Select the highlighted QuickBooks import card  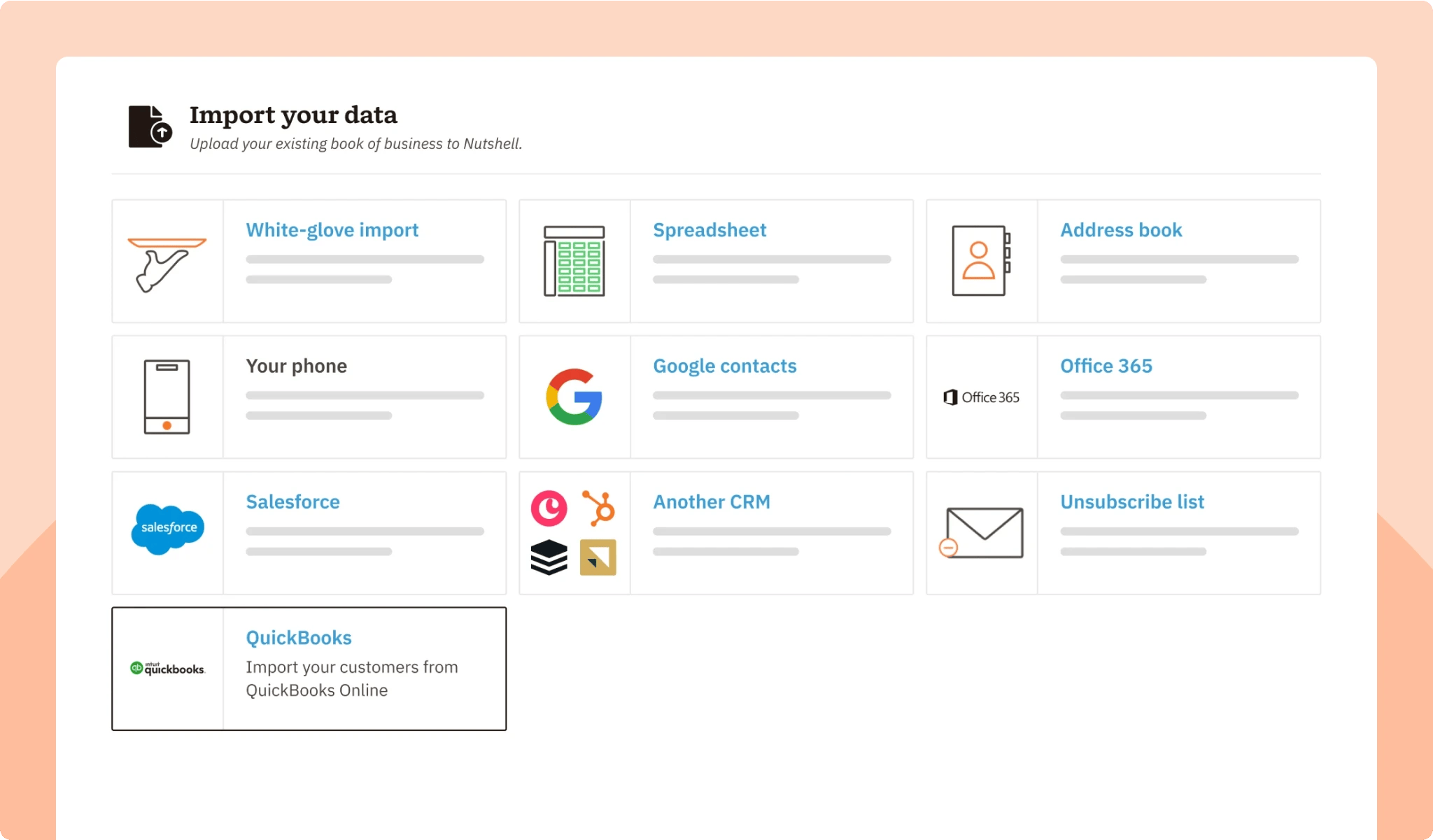309,669
